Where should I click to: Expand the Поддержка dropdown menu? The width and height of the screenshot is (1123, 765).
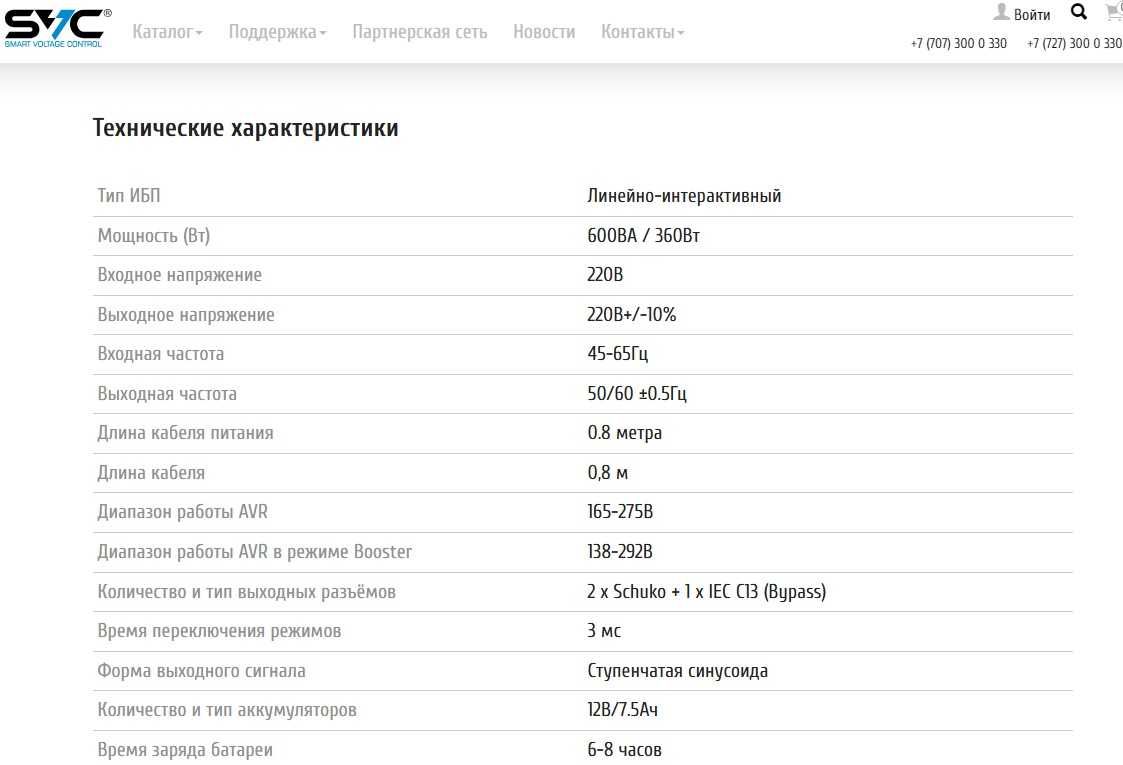(277, 32)
